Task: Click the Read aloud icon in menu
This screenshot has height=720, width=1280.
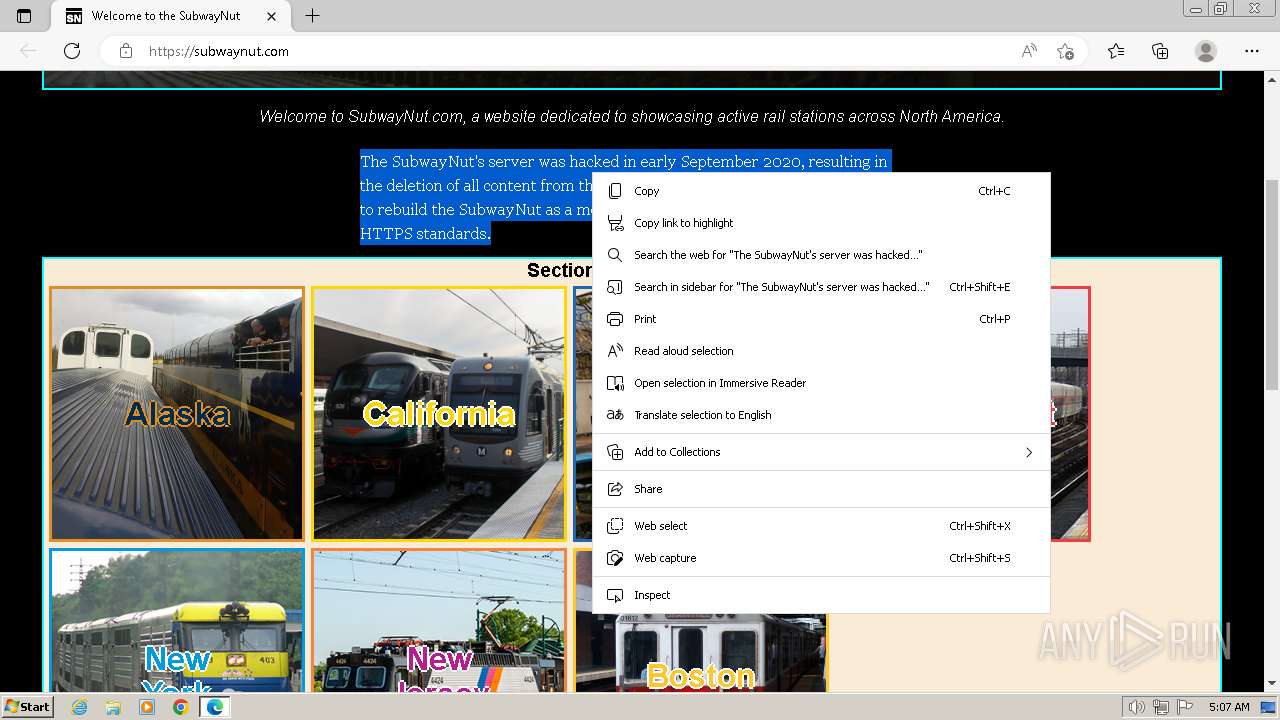Action: [x=615, y=351]
